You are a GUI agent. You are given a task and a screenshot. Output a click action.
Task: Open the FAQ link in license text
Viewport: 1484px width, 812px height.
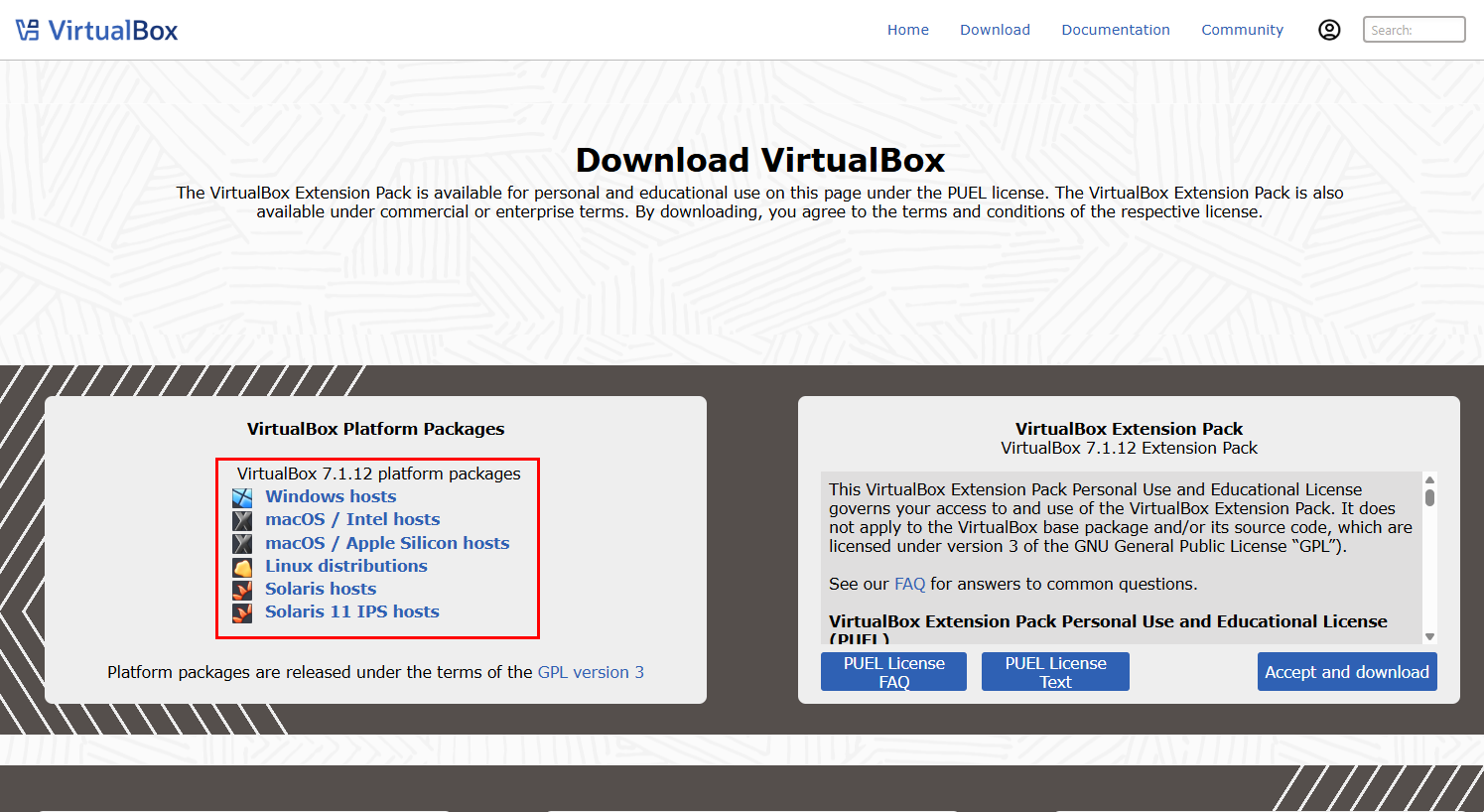(x=909, y=584)
